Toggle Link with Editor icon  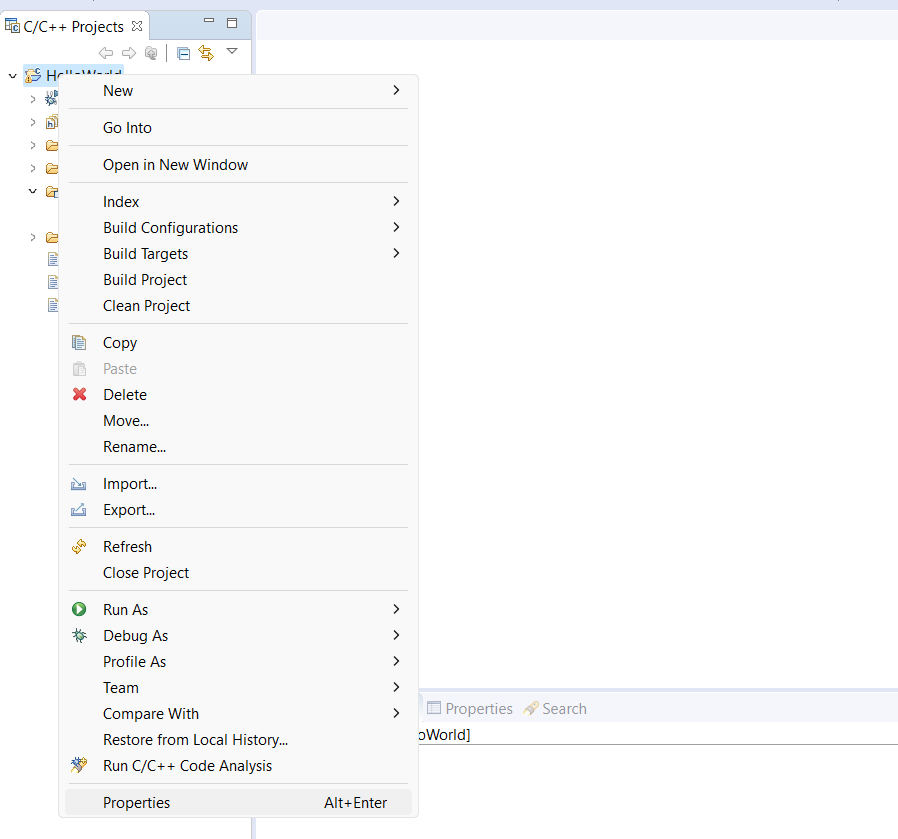click(206, 53)
